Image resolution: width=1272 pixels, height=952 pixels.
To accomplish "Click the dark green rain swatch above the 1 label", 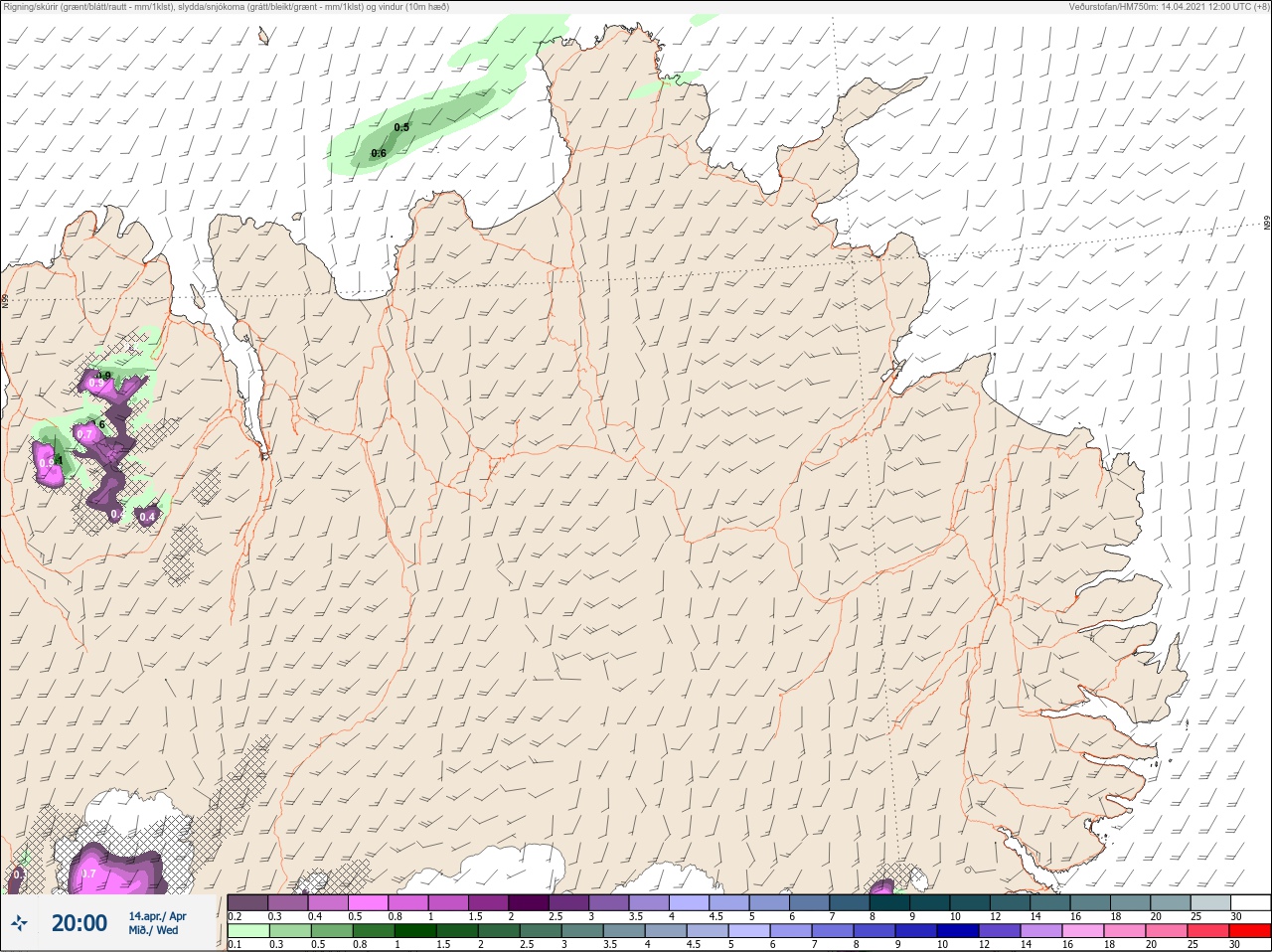I will point(414,931).
